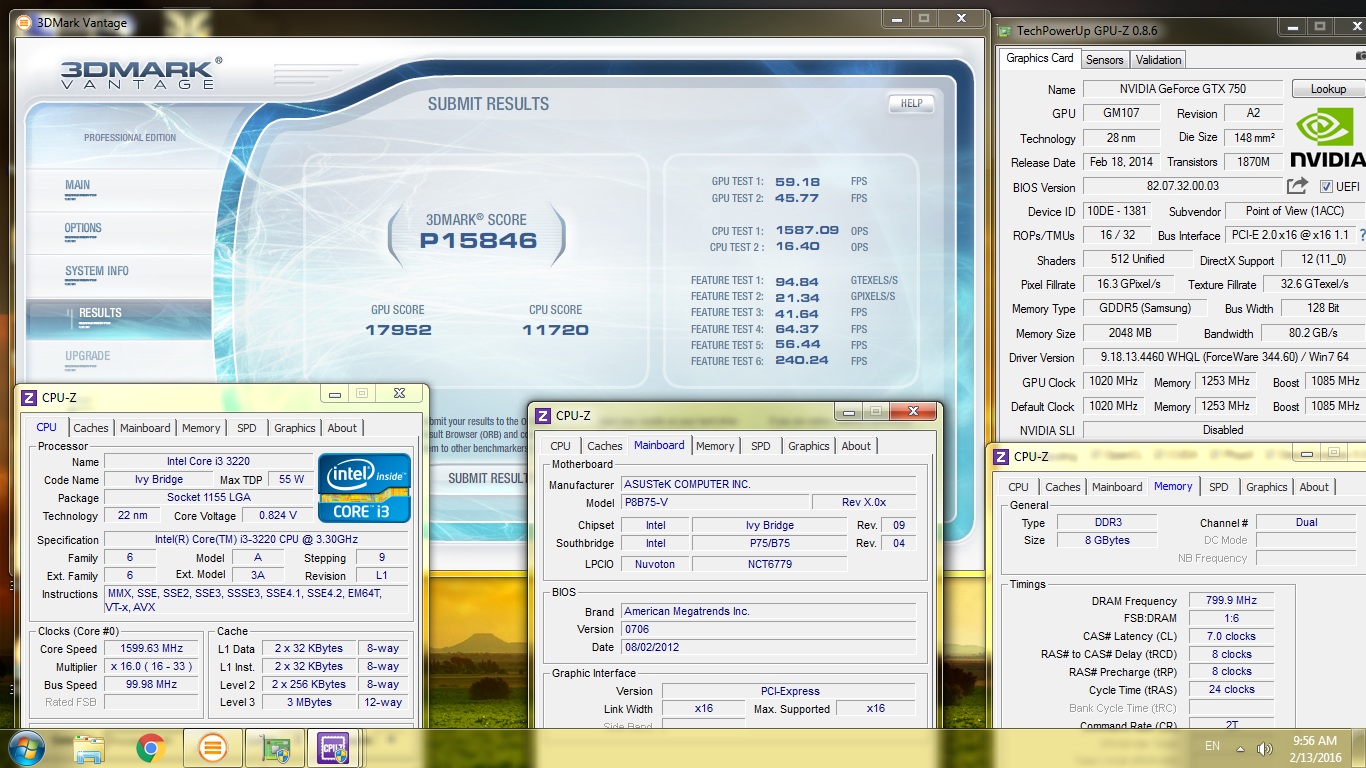Click GPU TEST 1 value 59.18

tap(797, 182)
